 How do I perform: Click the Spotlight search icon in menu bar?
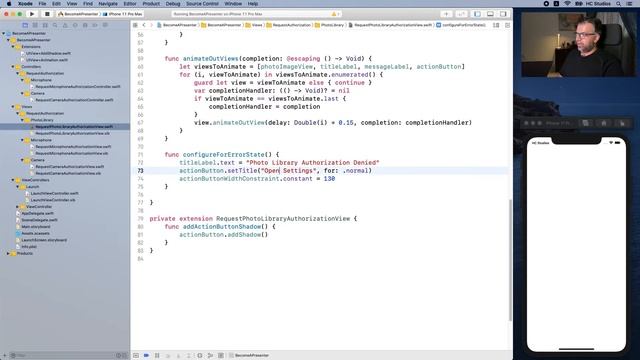(x=619, y=4)
